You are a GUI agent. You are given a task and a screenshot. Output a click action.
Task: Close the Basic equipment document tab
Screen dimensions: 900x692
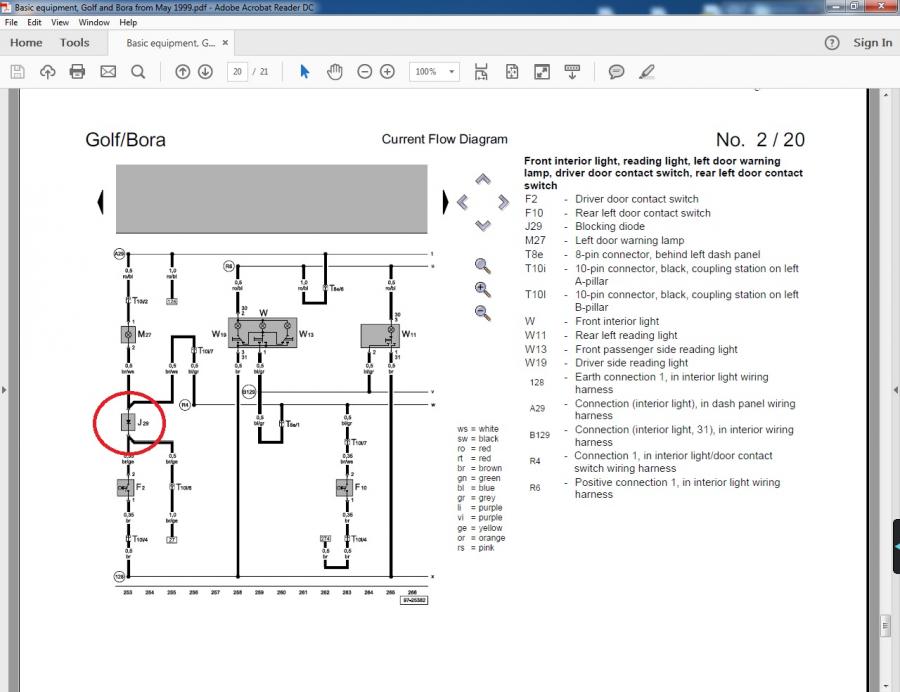point(224,44)
